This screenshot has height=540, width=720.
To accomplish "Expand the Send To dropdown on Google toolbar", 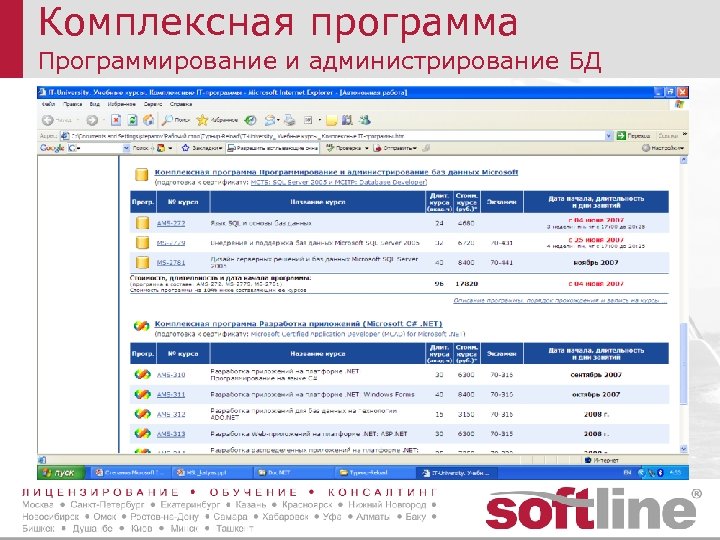I will [415, 148].
